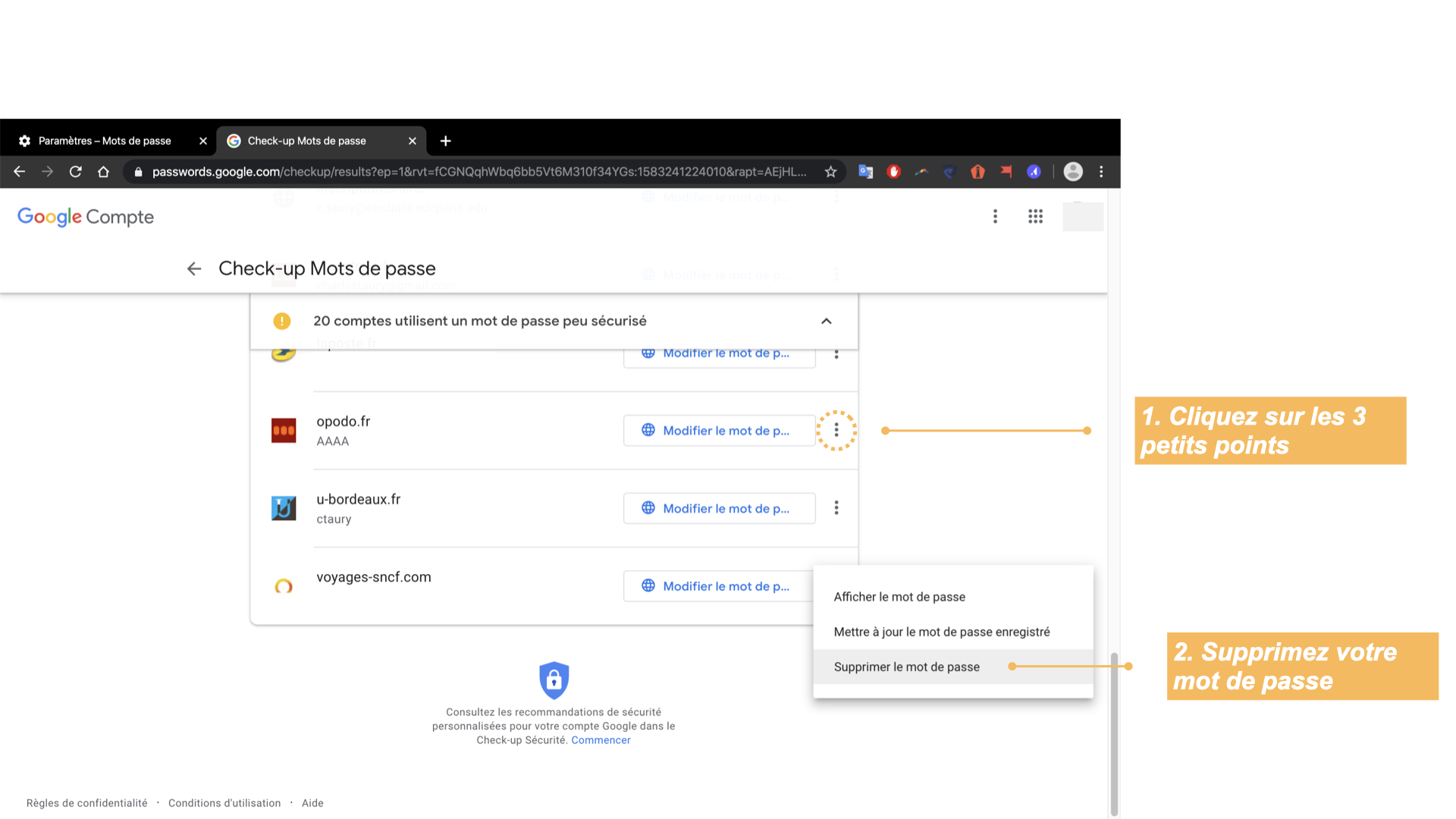Click Modifier le mot de passe for opodo.fr

[719, 431]
